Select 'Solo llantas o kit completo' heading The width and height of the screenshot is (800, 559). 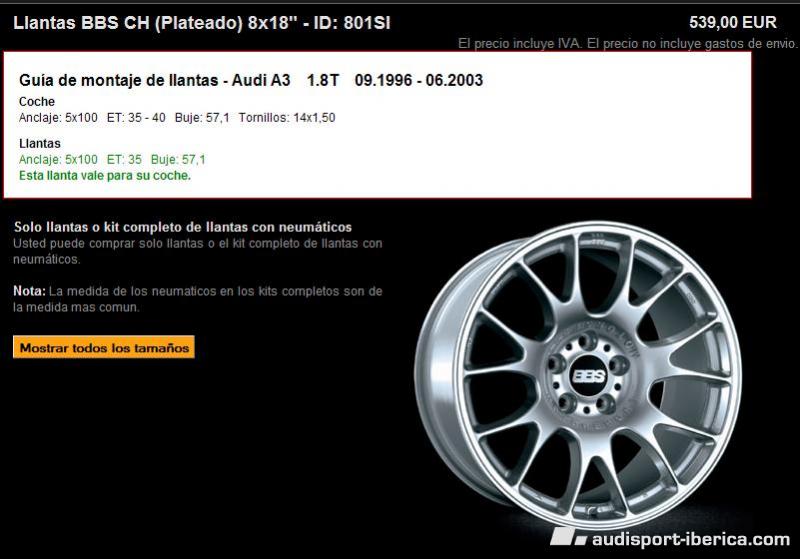183,227
